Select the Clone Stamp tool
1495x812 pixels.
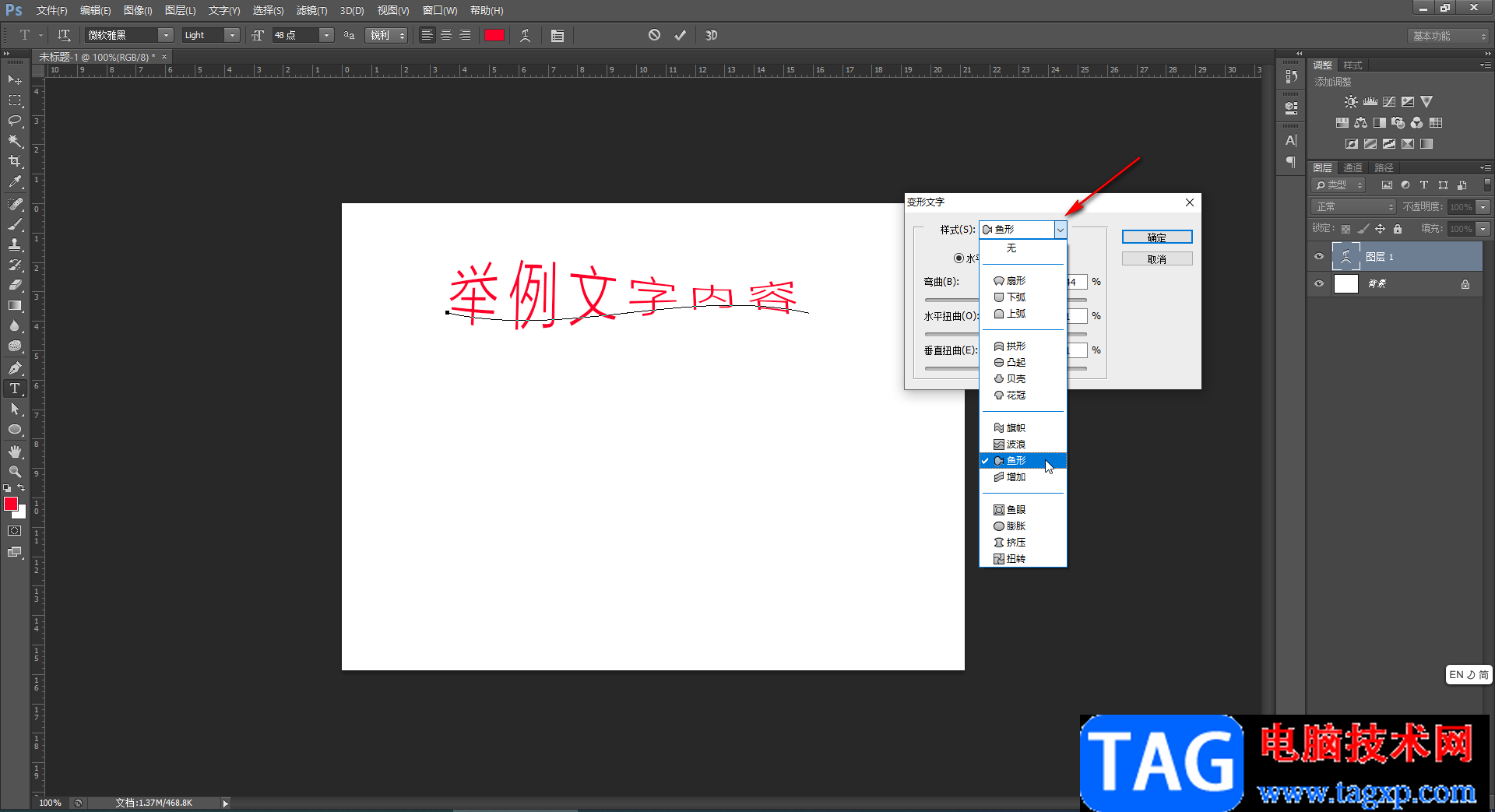tap(15, 244)
